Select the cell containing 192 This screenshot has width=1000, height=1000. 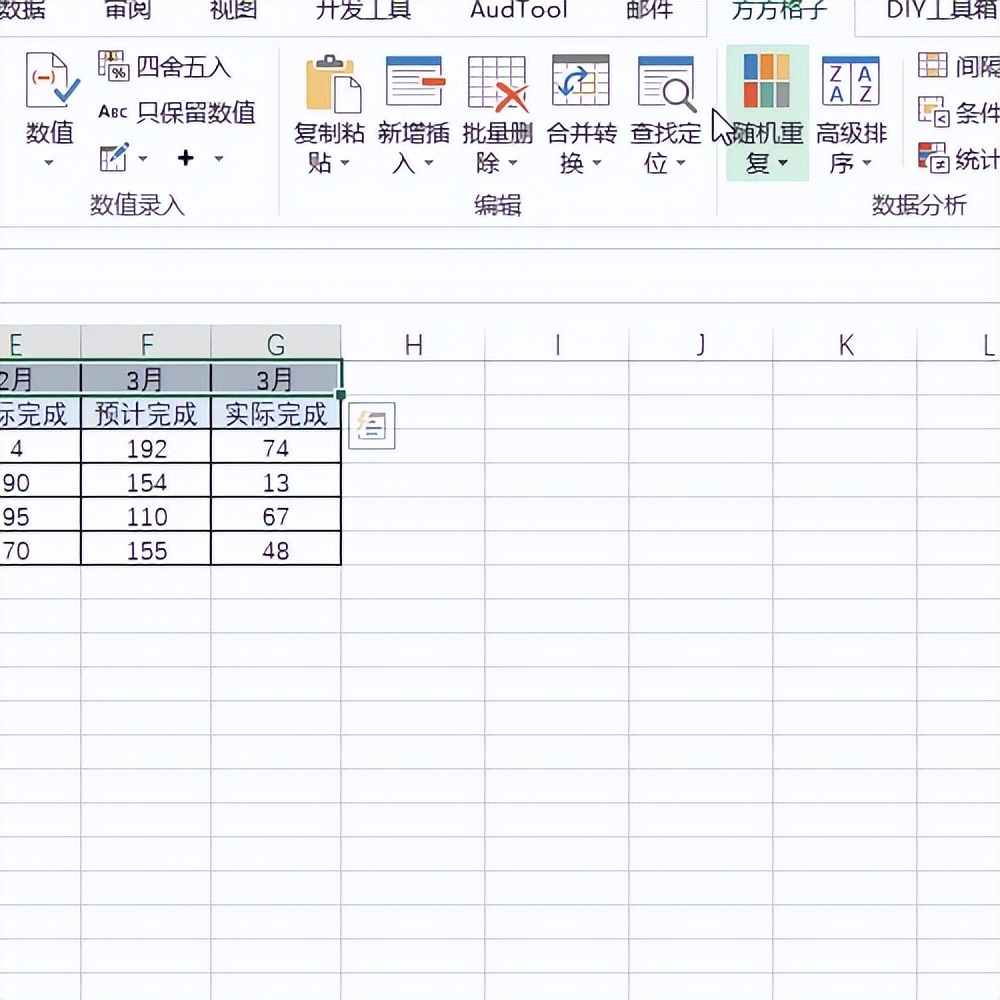point(146,448)
